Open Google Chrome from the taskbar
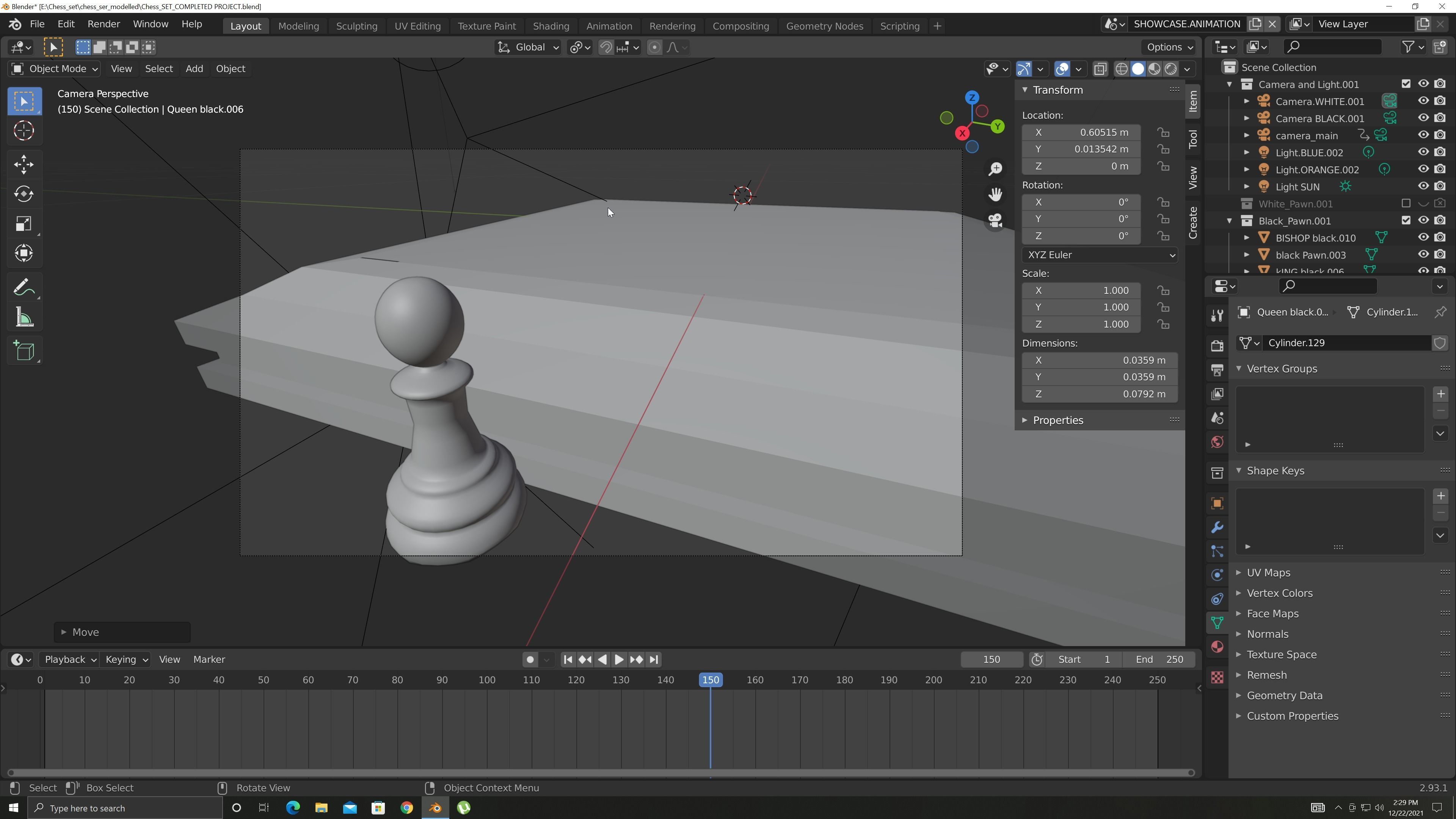This screenshot has height=819, width=1456. [406, 808]
